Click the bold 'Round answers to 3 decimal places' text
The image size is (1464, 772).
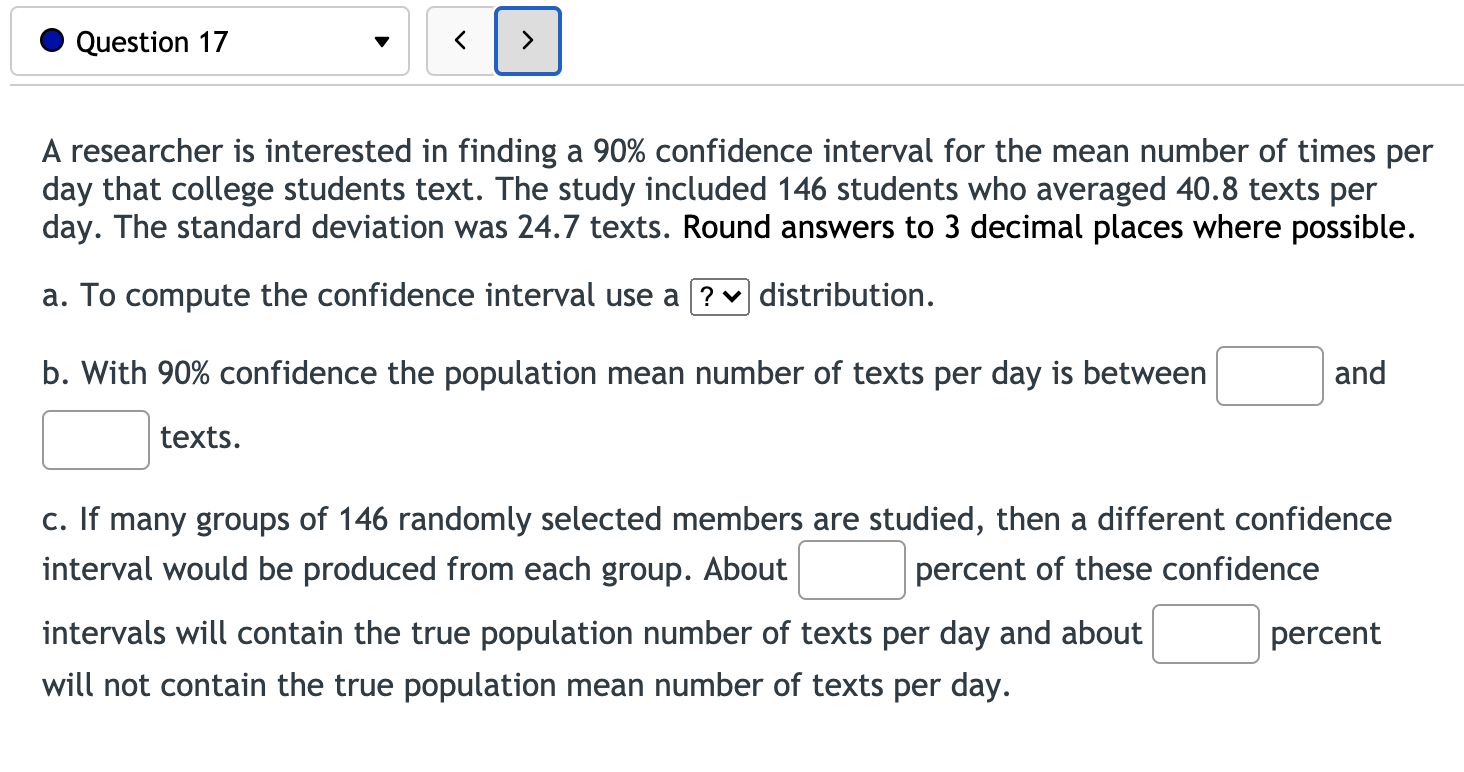tap(1048, 228)
